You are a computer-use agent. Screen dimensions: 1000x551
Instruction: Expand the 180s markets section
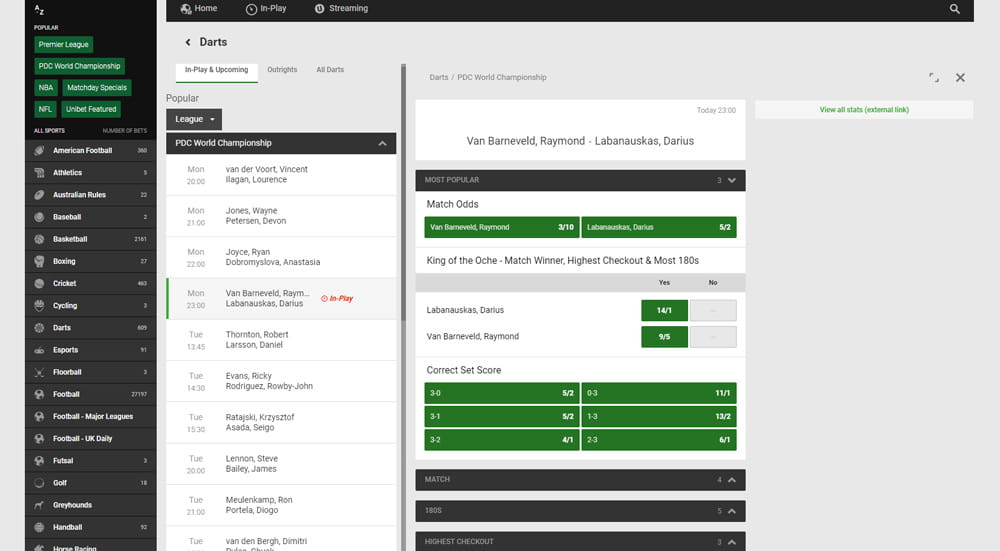732,511
